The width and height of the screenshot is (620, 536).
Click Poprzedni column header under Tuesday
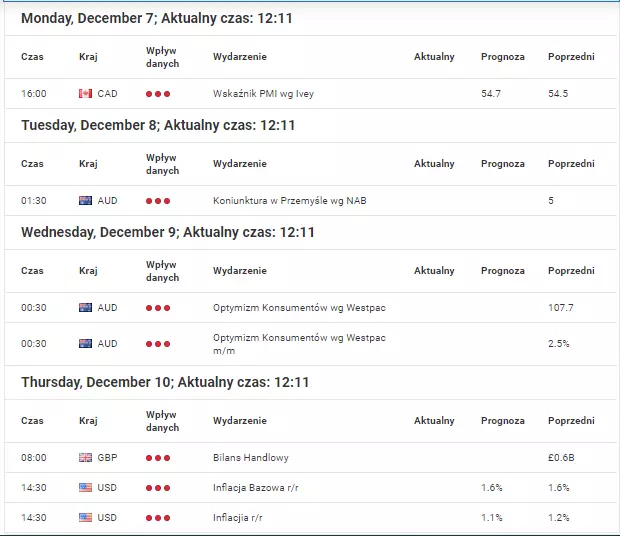pyautogui.click(x=571, y=164)
